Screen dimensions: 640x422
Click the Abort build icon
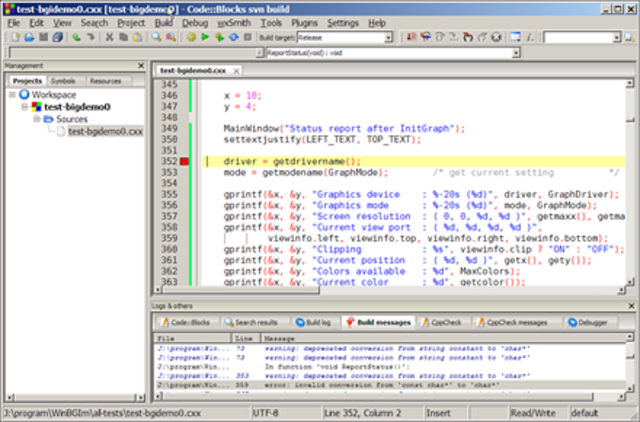(x=247, y=37)
